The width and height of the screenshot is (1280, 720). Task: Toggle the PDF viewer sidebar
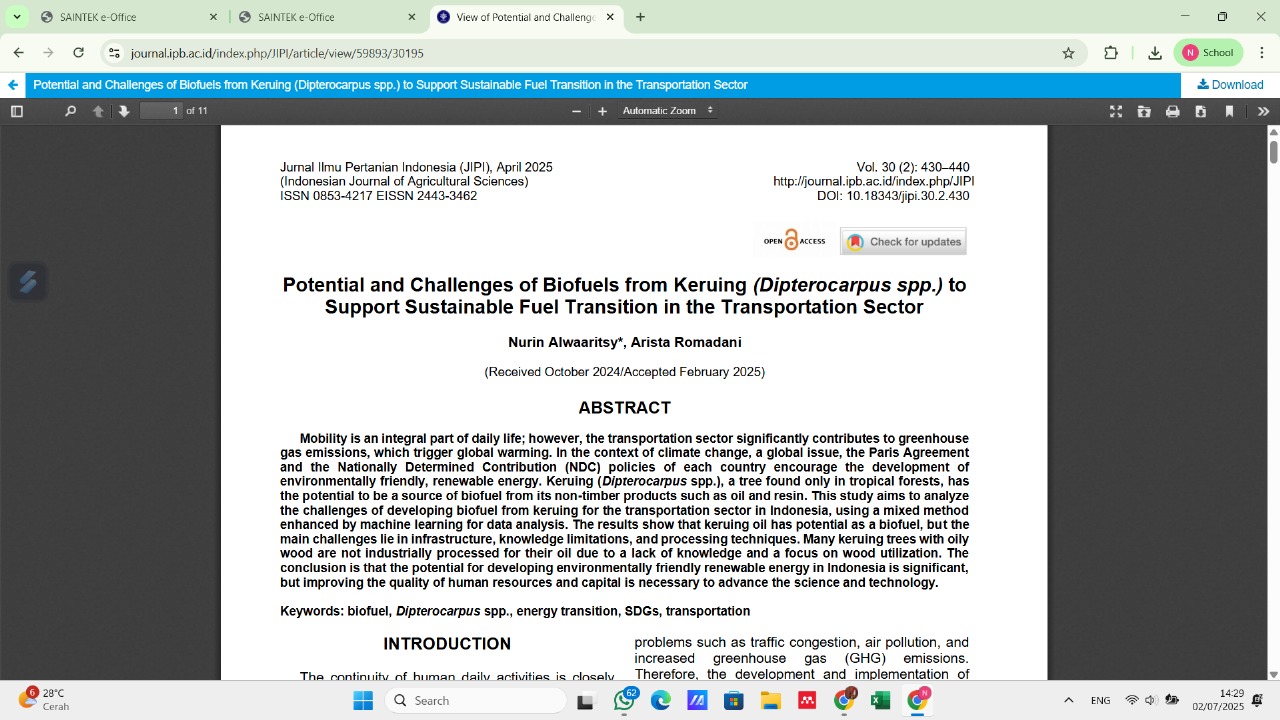pyautogui.click(x=17, y=111)
